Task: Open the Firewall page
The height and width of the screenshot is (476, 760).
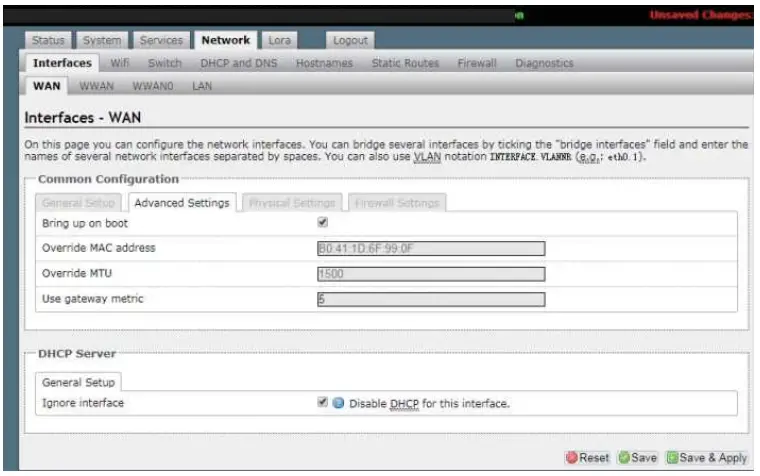Action: [477, 63]
